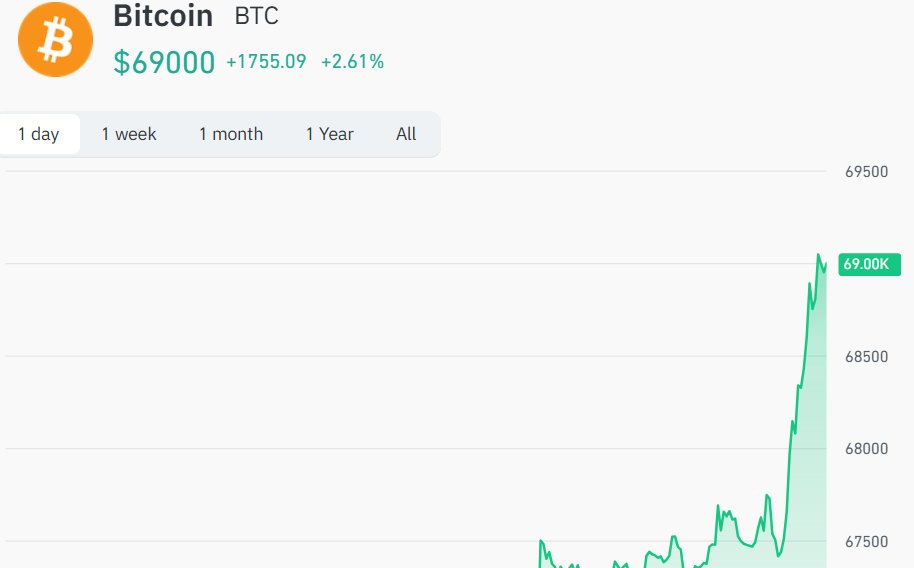Click the right end of the price line
This screenshot has width=914, height=568.
click(x=826, y=264)
